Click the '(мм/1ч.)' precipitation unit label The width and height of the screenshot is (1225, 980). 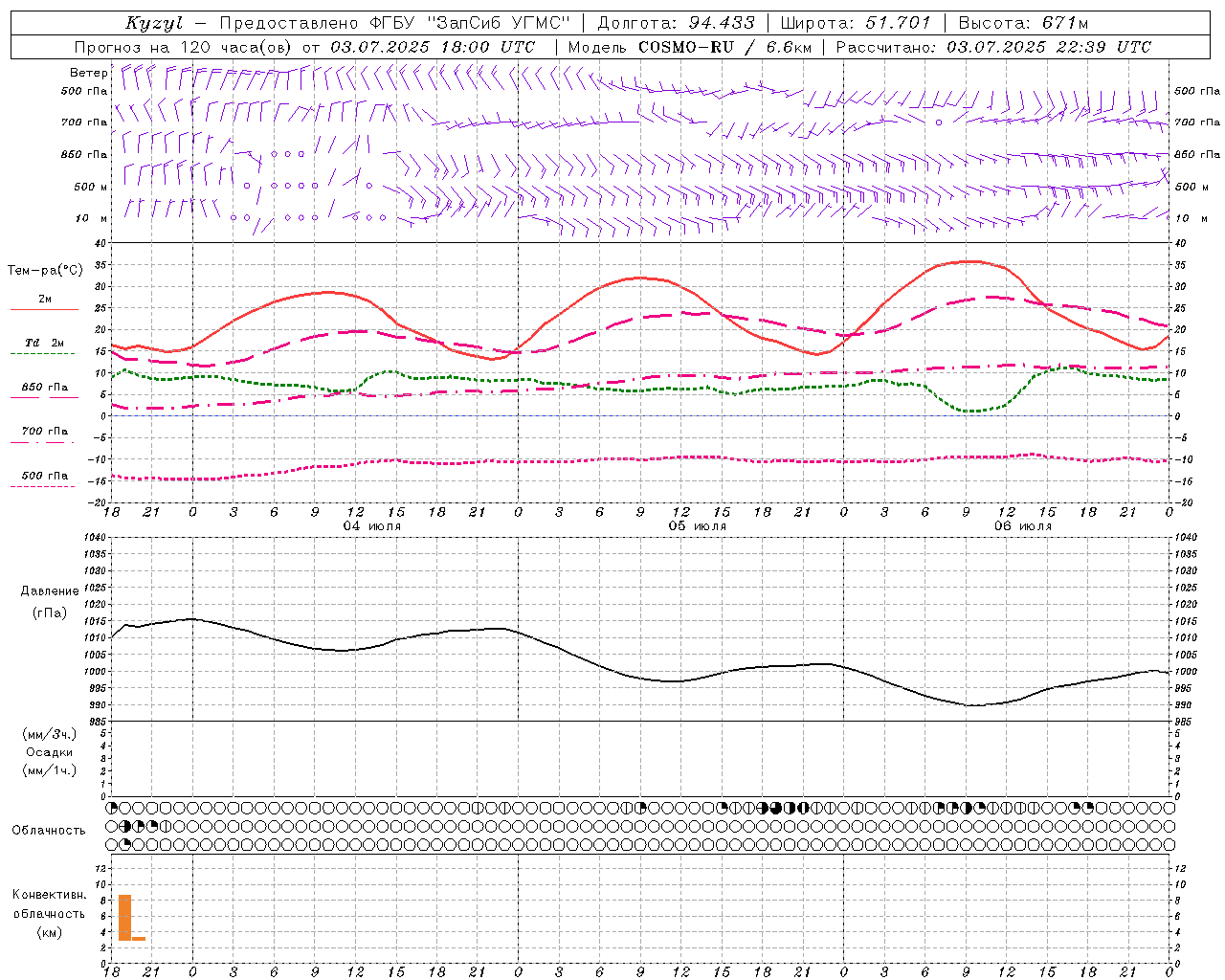(50, 770)
